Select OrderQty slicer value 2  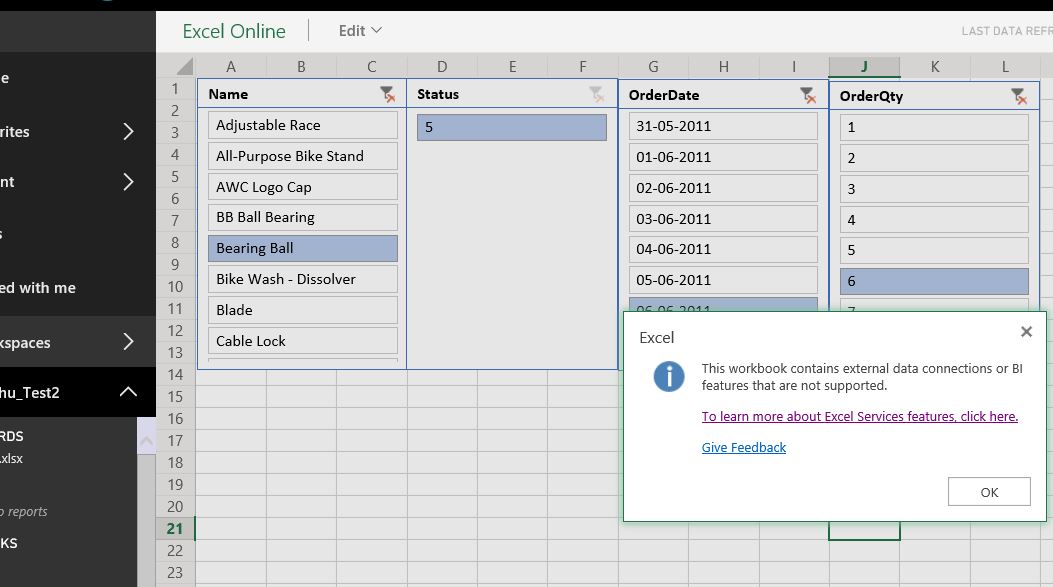point(934,159)
